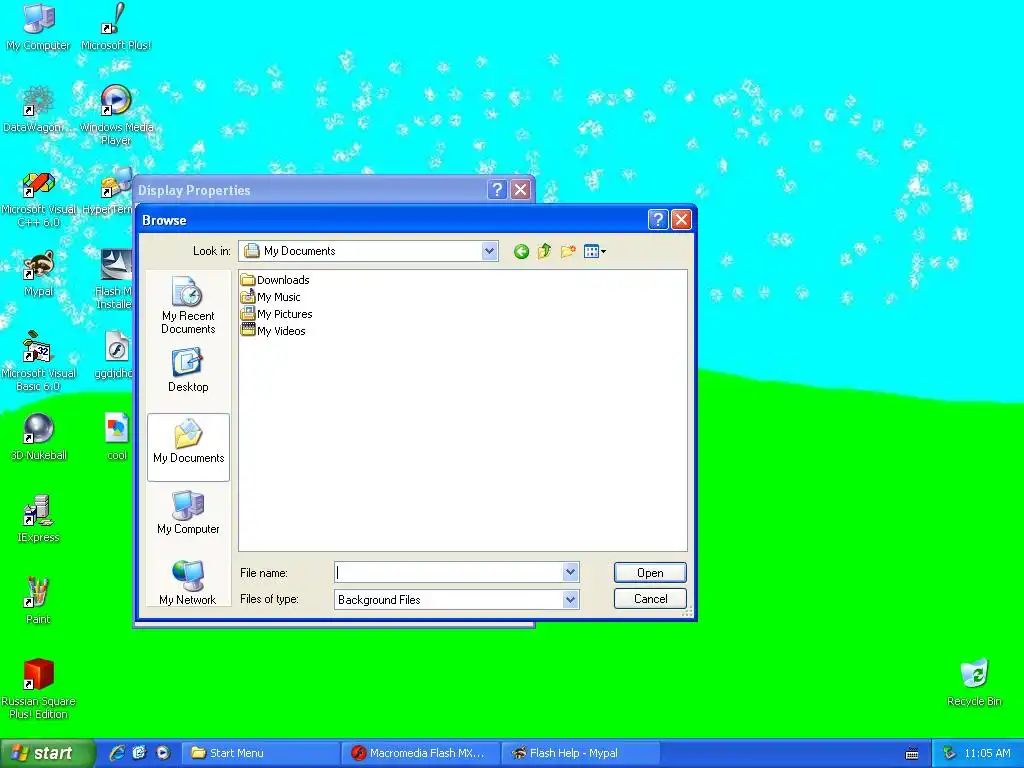Switch to Macromedia Flash MX taskbar button
The width and height of the screenshot is (1024, 768).
pos(420,753)
